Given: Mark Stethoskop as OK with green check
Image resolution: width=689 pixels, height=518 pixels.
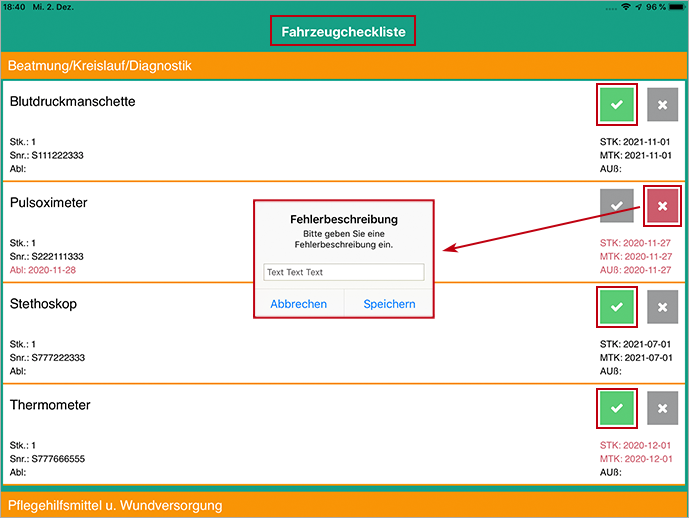Looking at the screenshot, I should (616, 307).
